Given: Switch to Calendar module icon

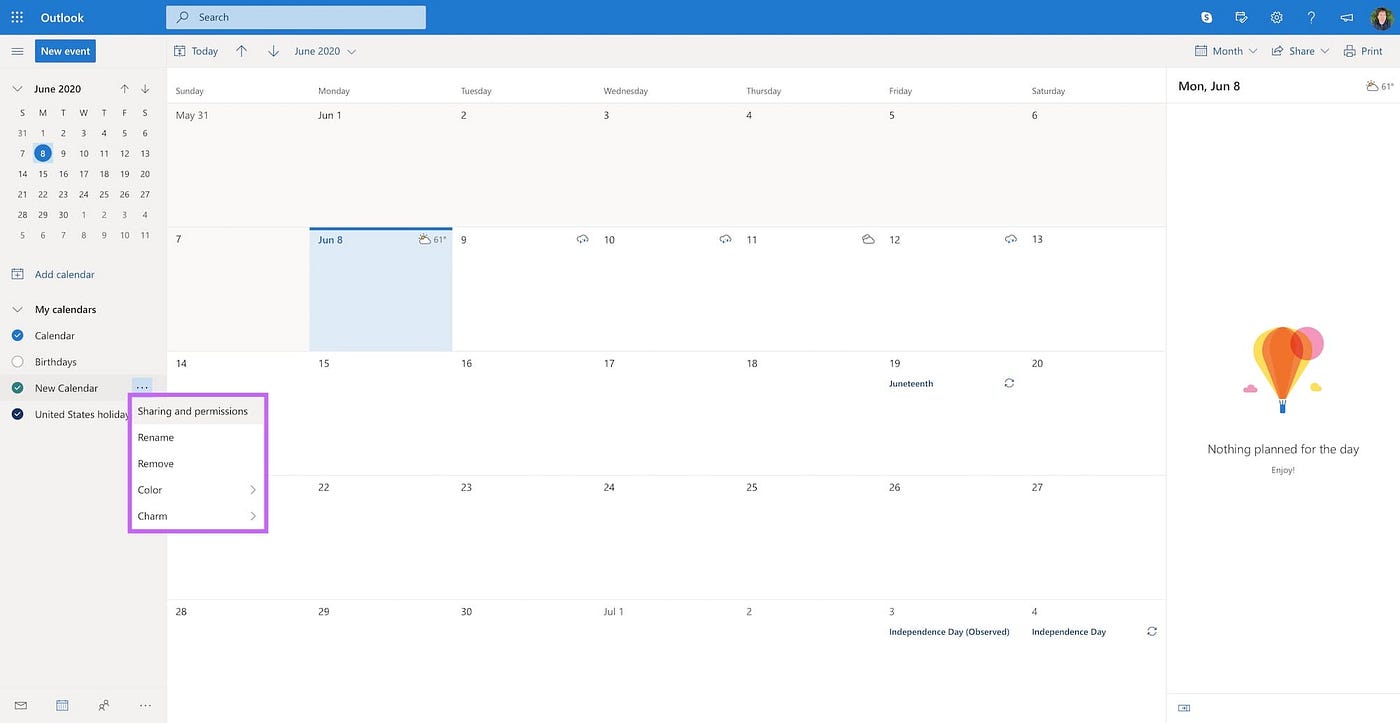Looking at the screenshot, I should click(62, 705).
